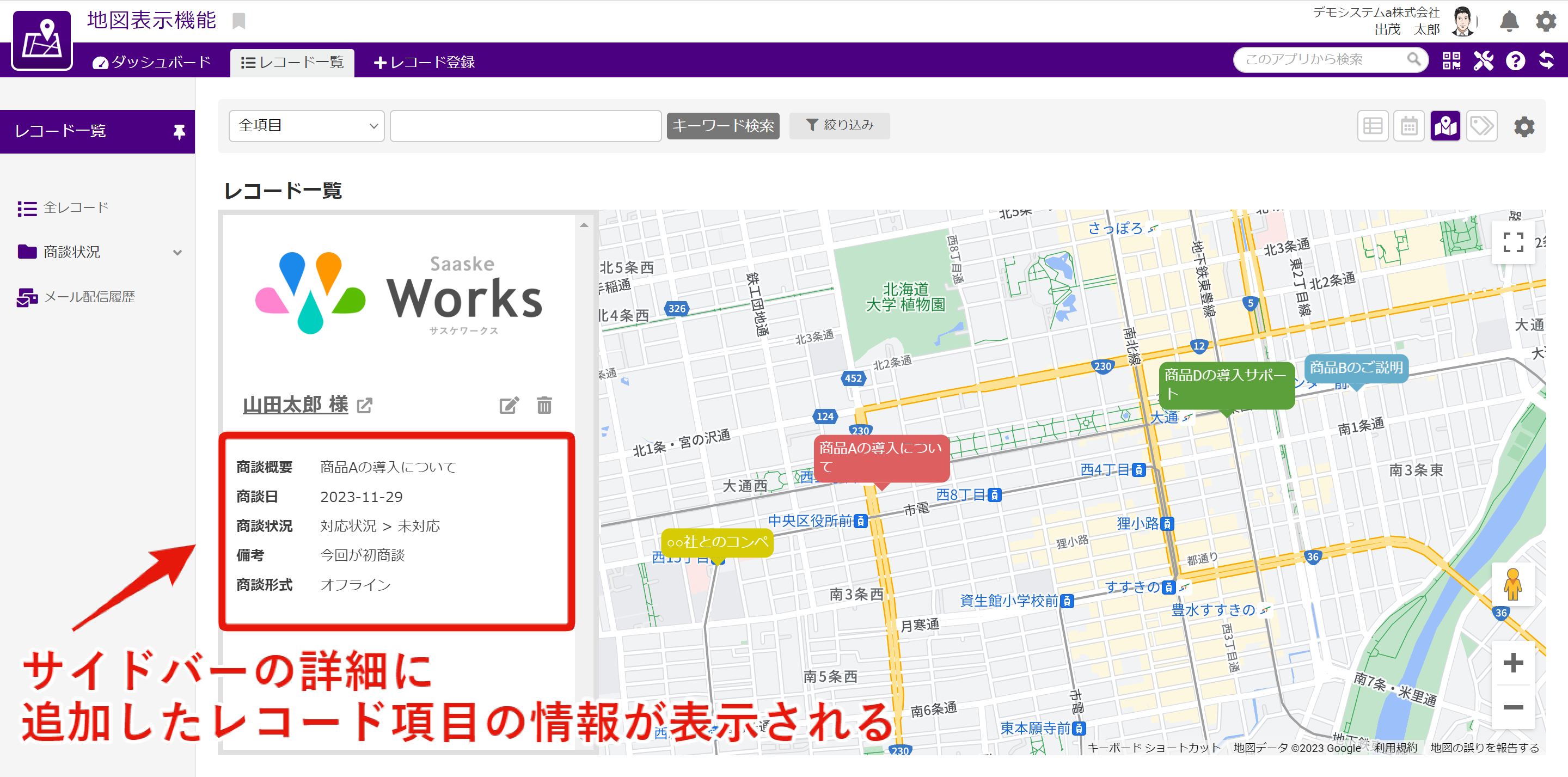Zoom in the map with plus
1568x777 pixels.
1512,663
